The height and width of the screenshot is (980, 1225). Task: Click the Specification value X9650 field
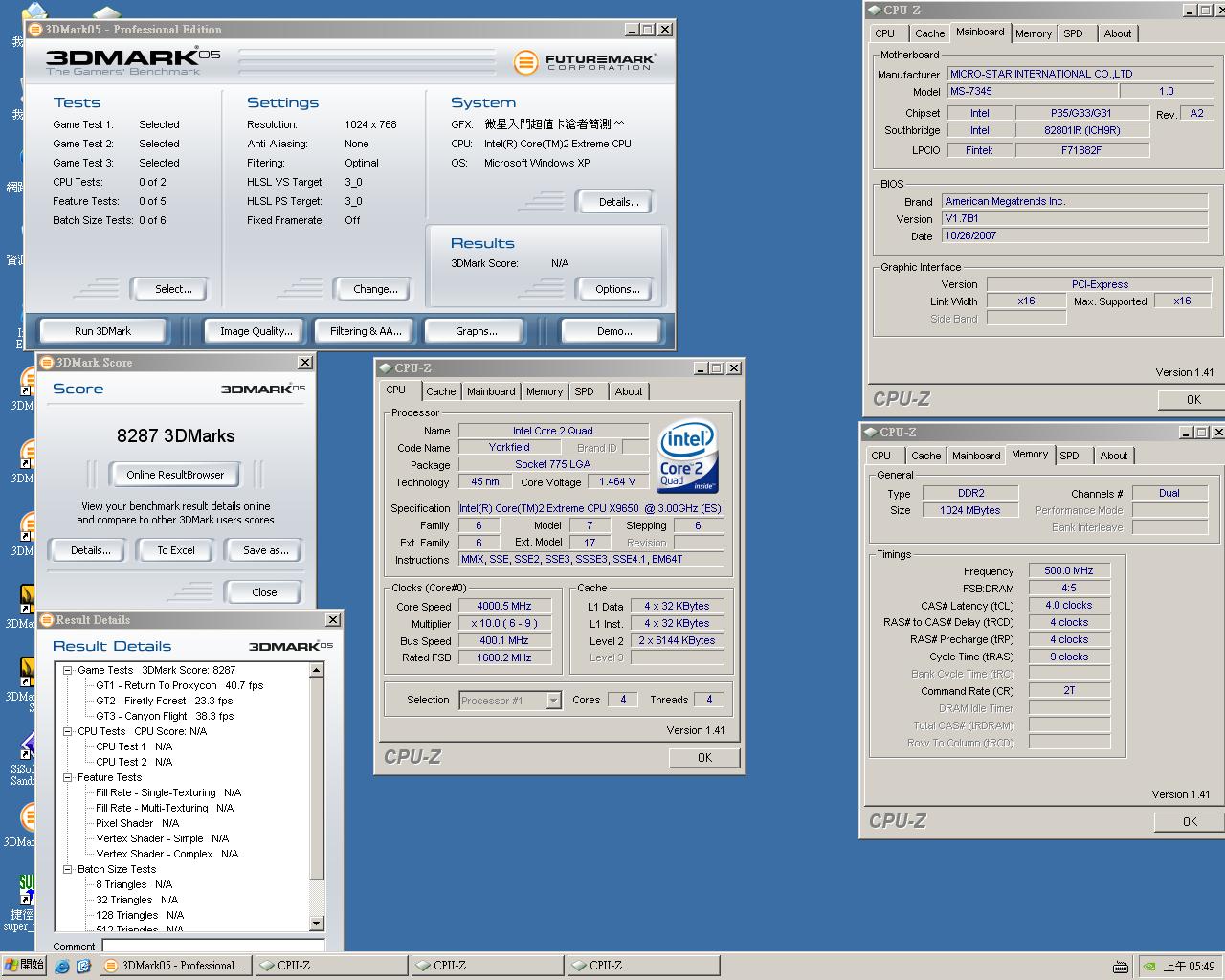[x=590, y=508]
